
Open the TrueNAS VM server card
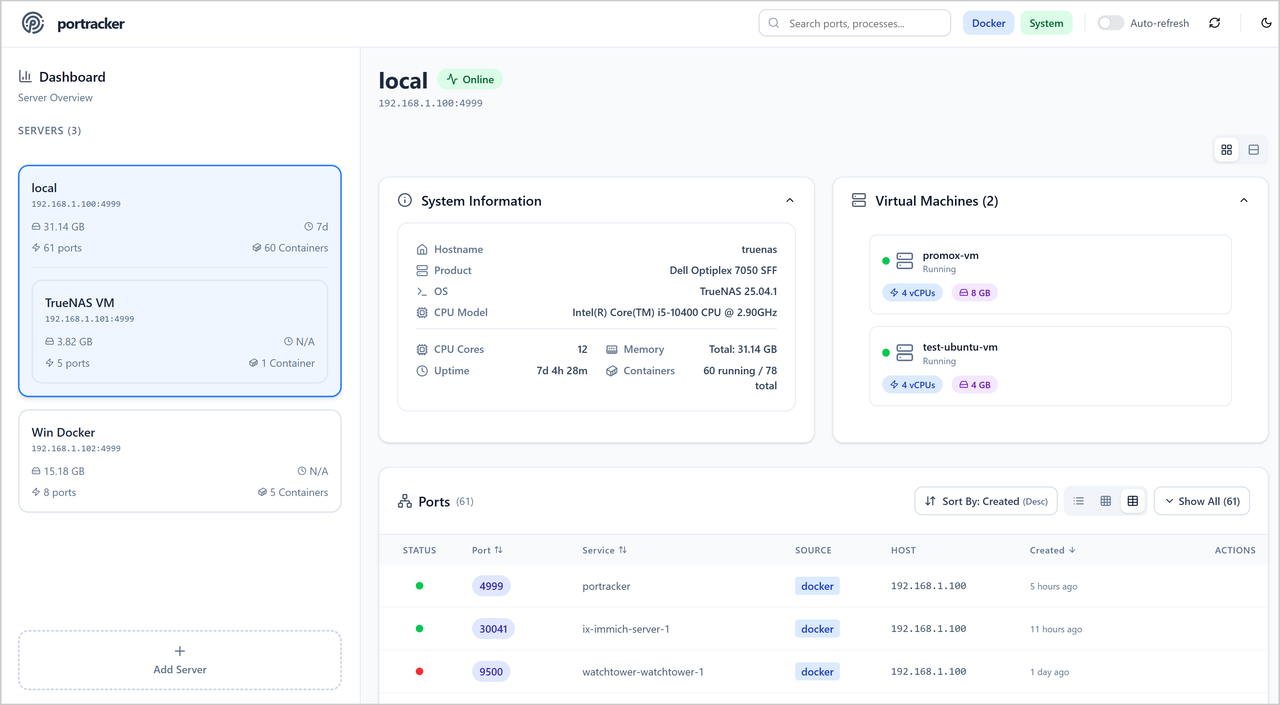click(x=180, y=331)
